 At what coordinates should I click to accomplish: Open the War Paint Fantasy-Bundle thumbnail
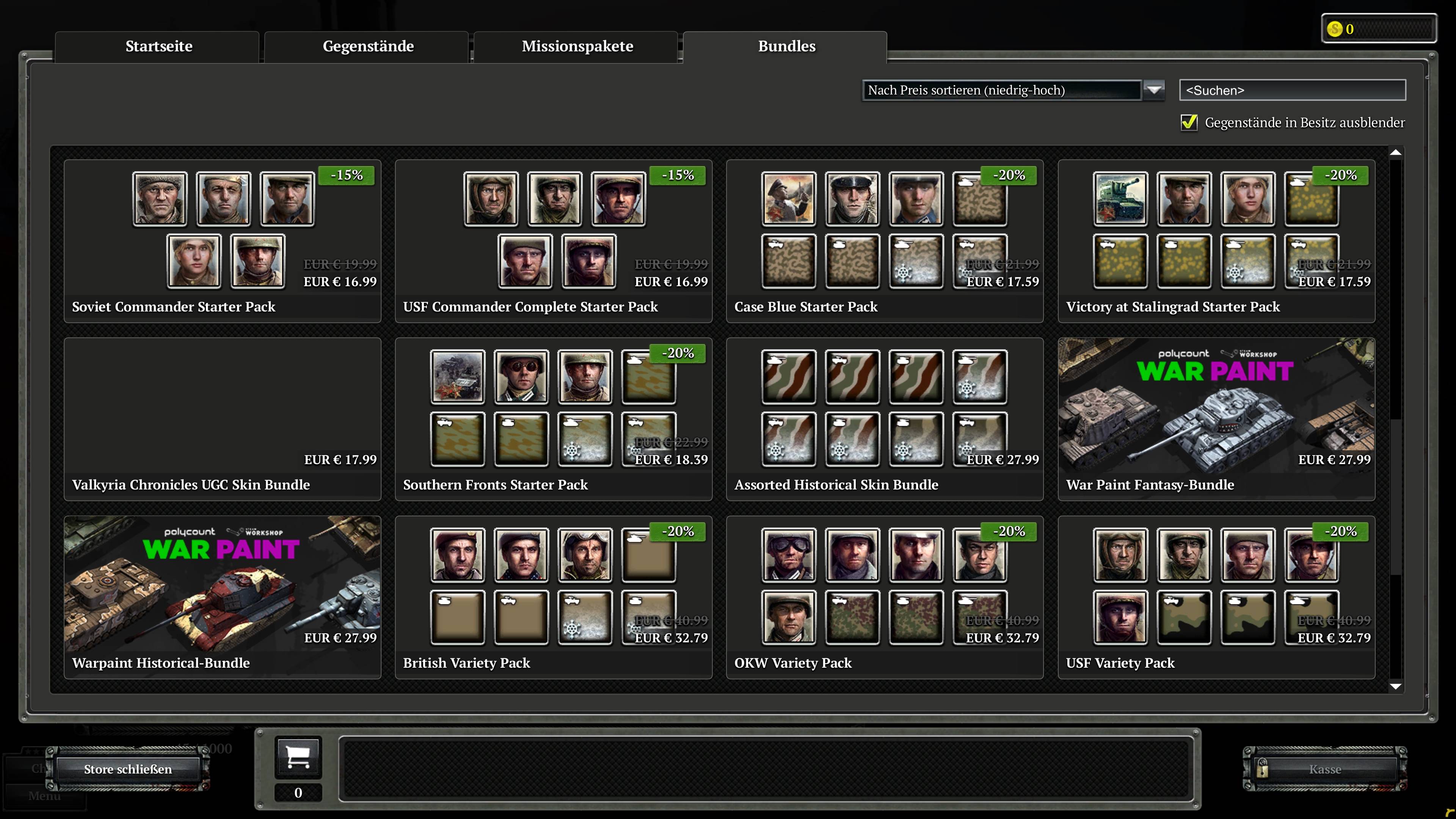(x=1215, y=407)
